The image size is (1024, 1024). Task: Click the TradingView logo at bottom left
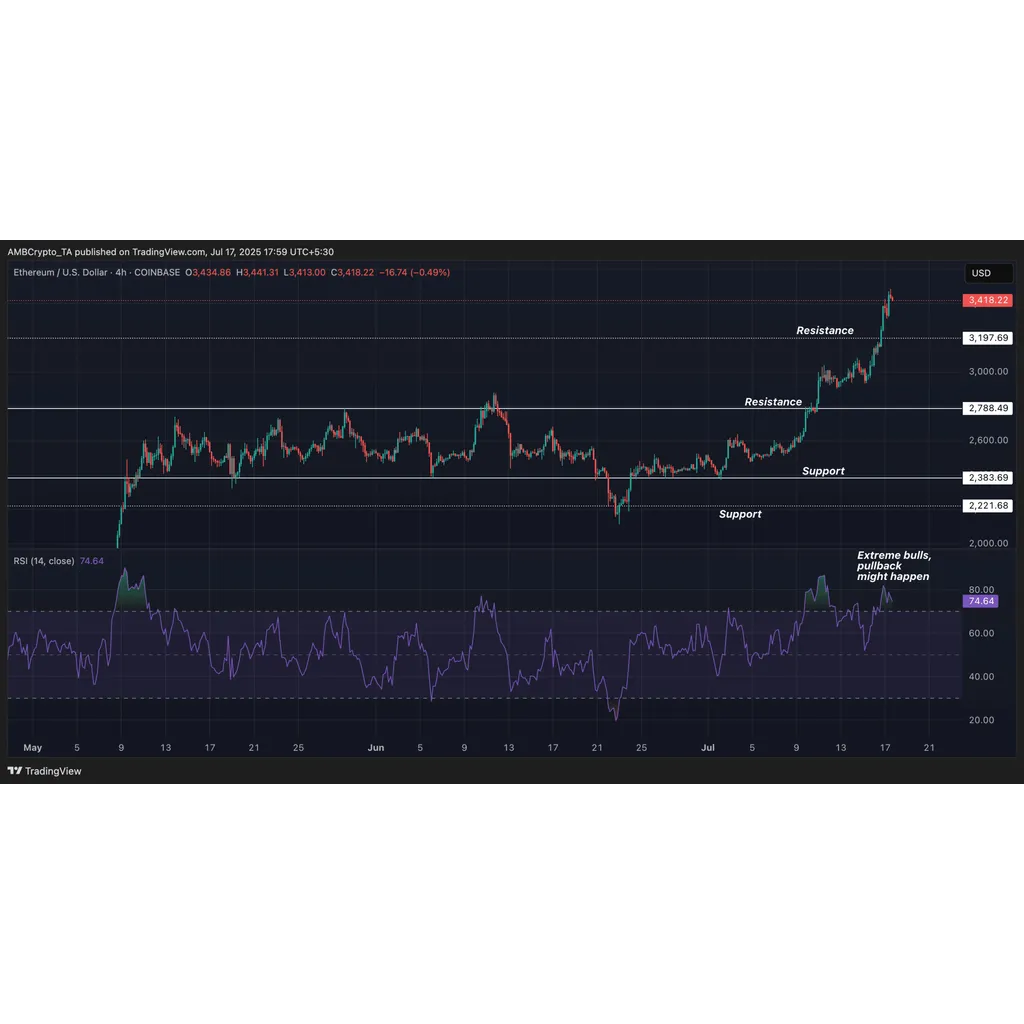(x=44, y=771)
